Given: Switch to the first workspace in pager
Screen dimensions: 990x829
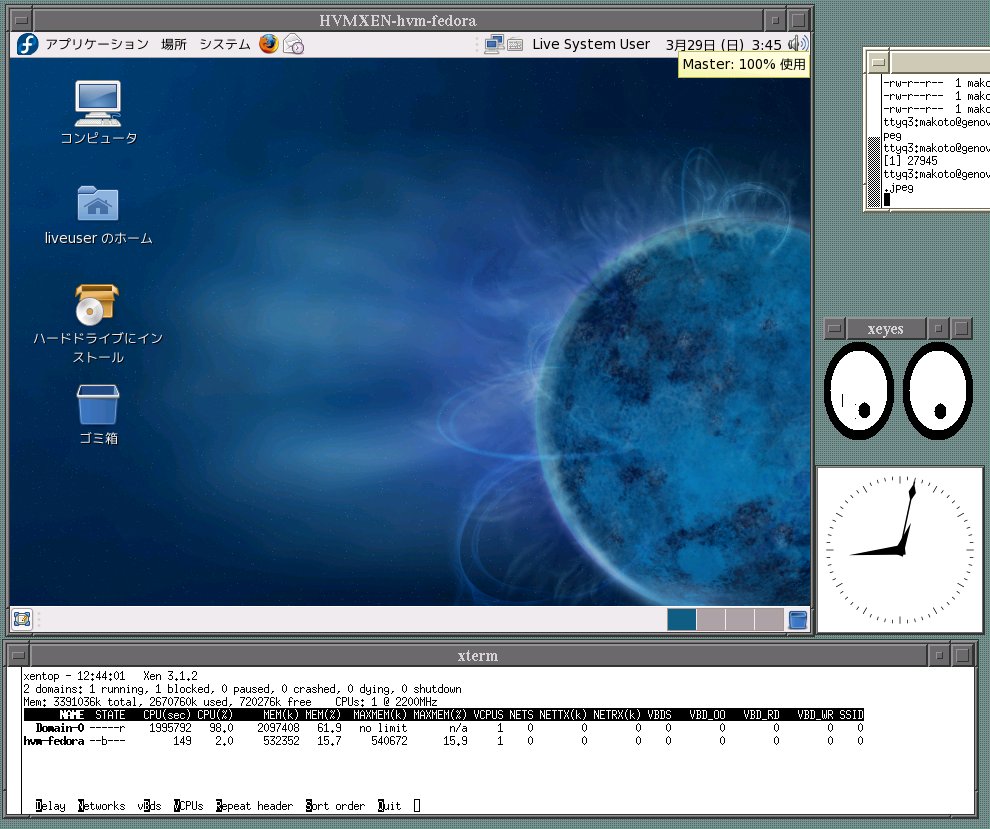Looking at the screenshot, I should point(681,619).
